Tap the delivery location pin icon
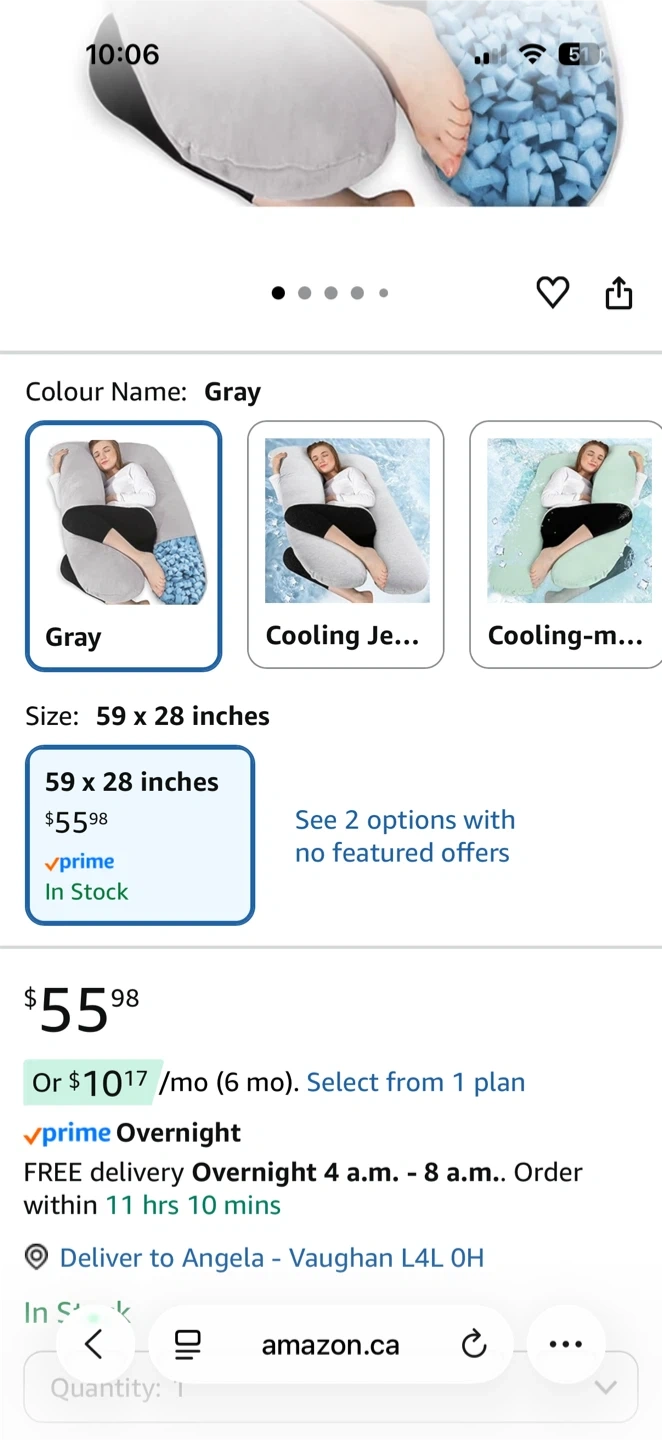Viewport: 662px width, 1440px height. [37, 1257]
